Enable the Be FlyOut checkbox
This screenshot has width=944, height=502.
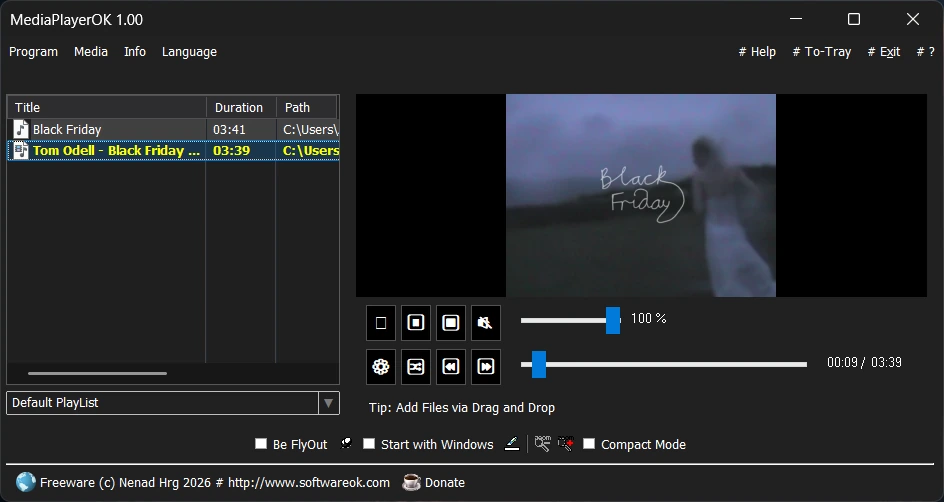tap(261, 444)
